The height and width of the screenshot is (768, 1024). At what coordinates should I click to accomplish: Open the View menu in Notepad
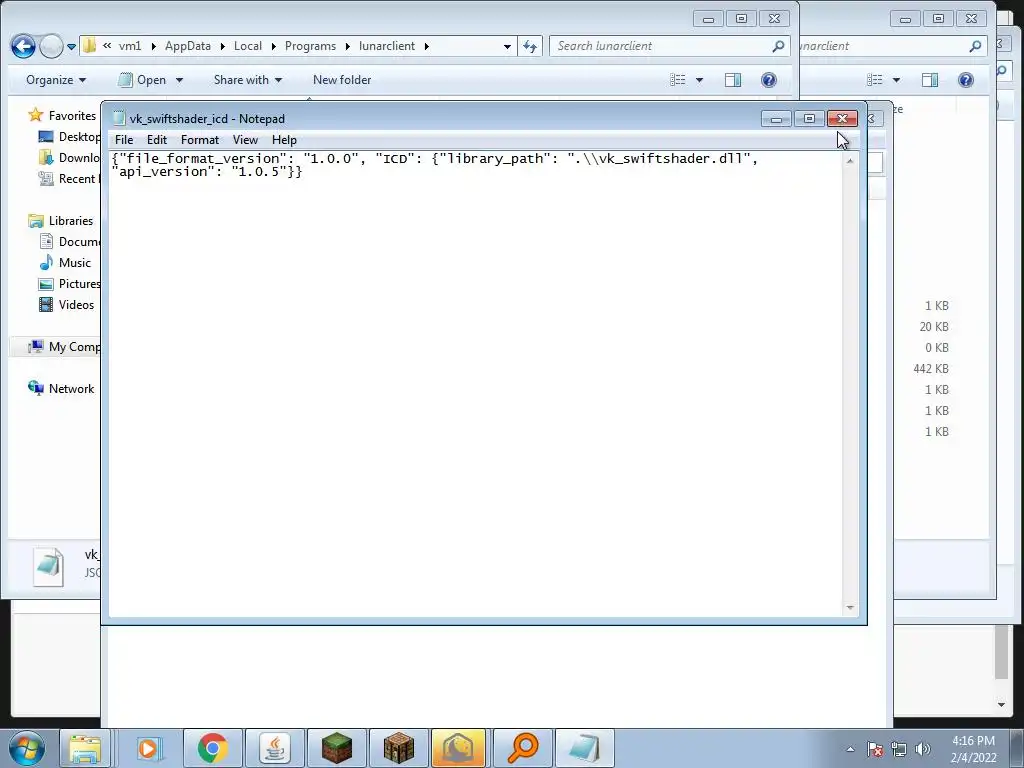[246, 140]
